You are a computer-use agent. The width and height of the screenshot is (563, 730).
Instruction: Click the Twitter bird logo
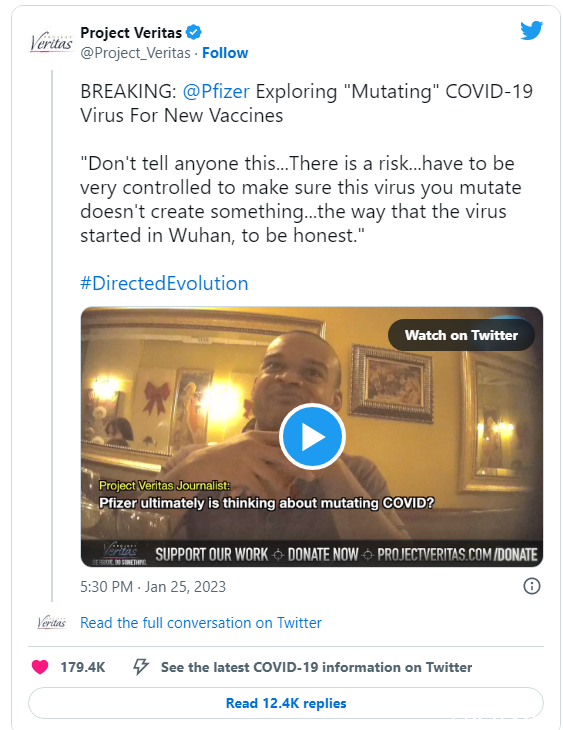[x=531, y=31]
